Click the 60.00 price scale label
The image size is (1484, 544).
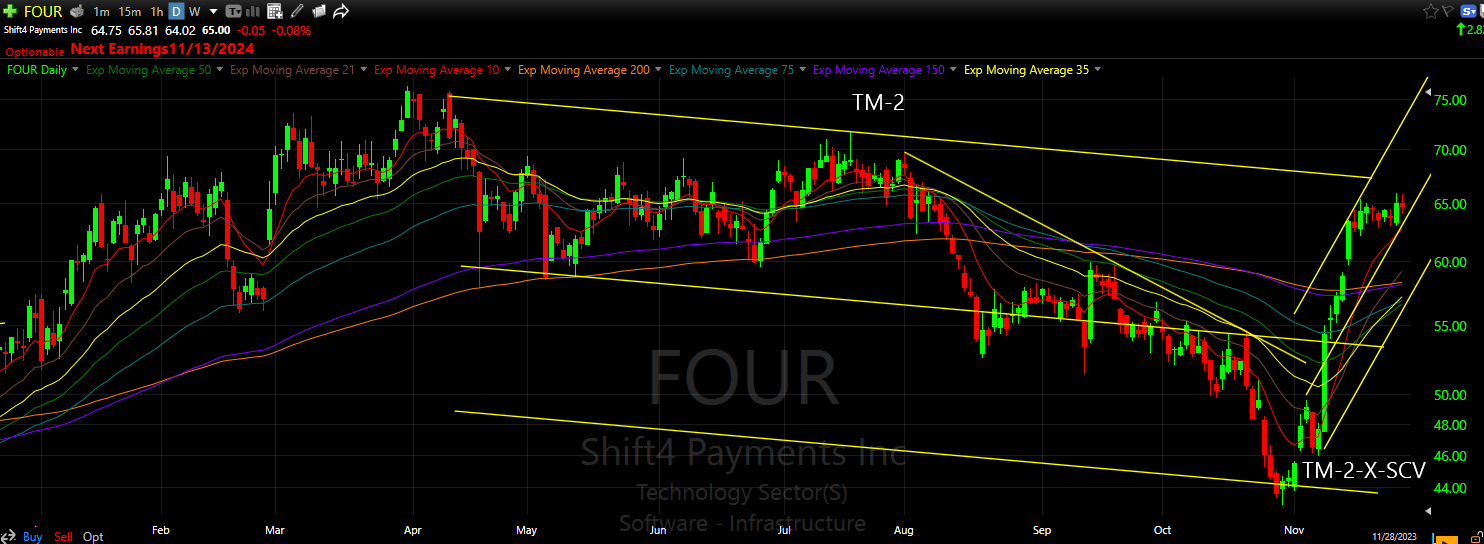coord(1450,262)
